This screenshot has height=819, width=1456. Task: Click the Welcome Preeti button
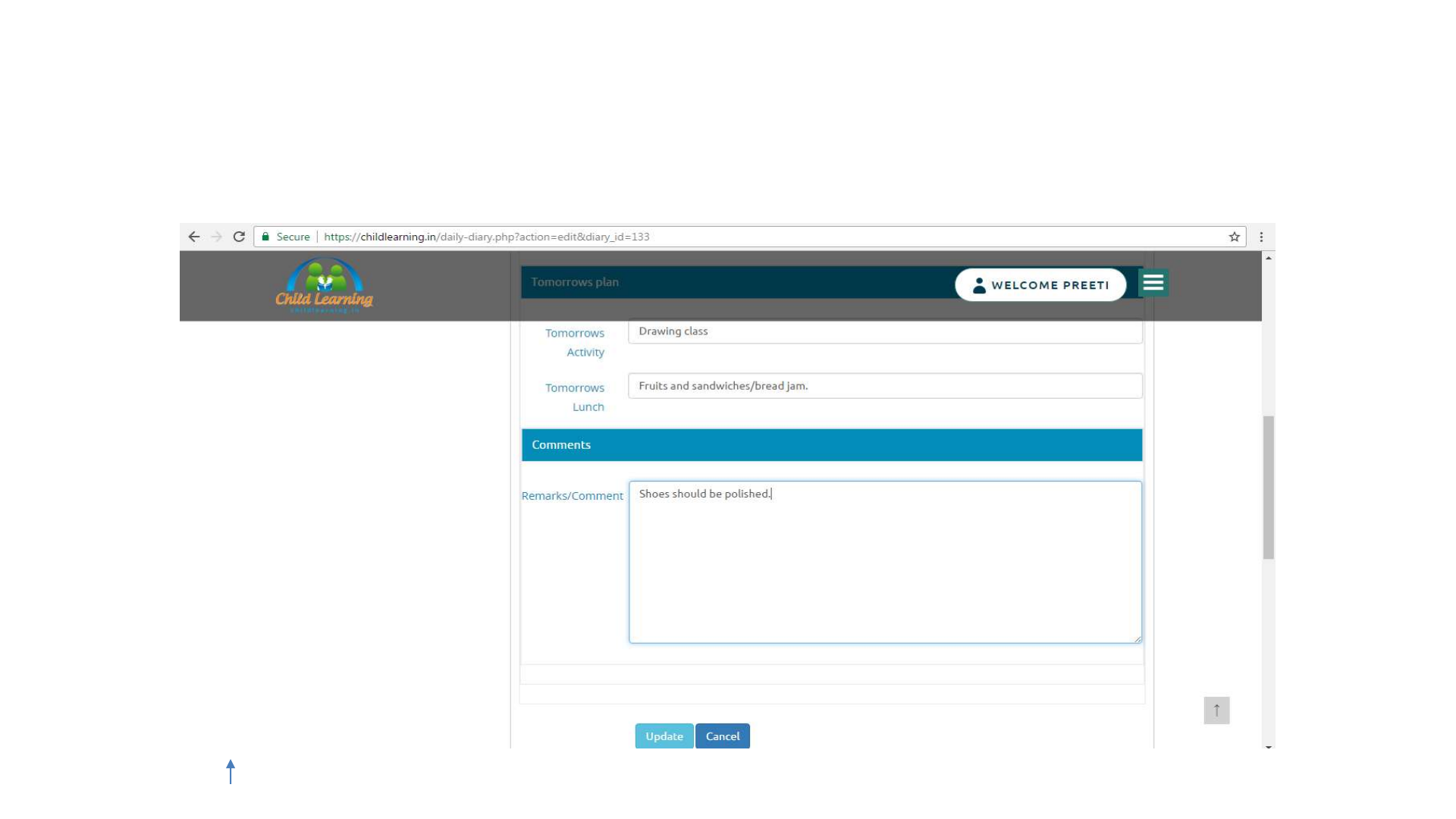tap(1040, 285)
